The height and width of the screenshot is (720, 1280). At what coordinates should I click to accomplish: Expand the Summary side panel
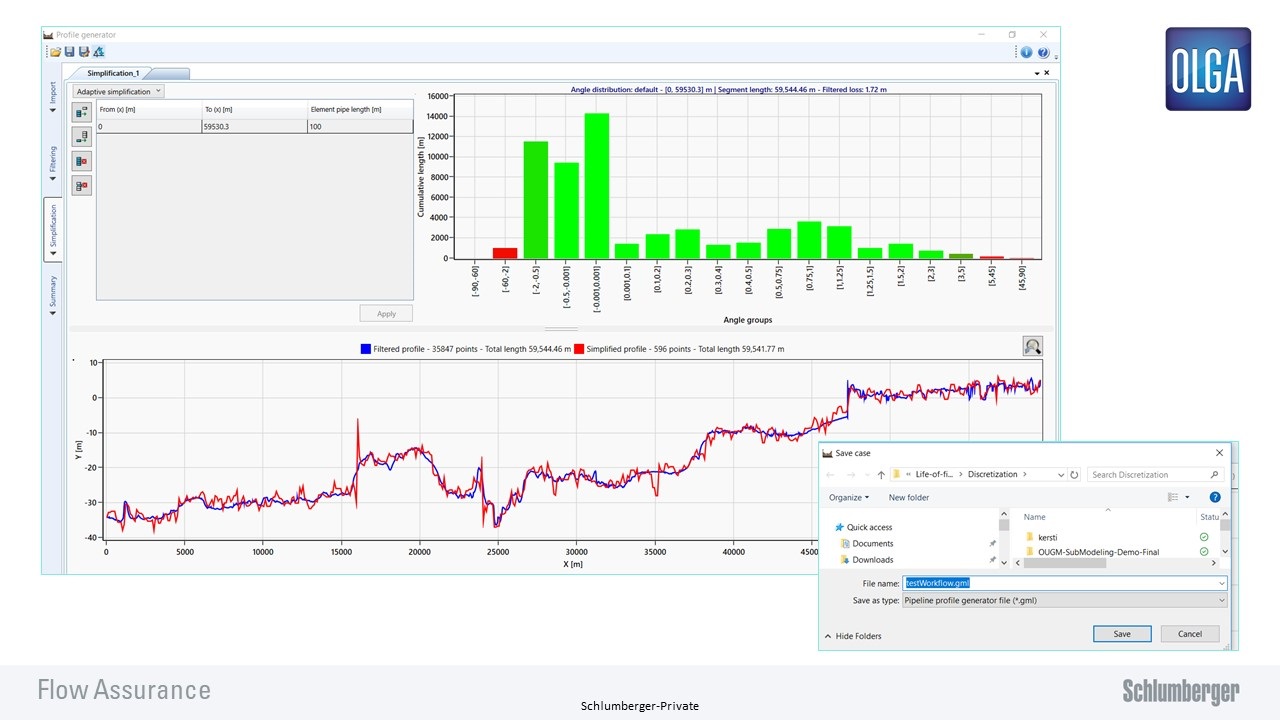(x=53, y=296)
